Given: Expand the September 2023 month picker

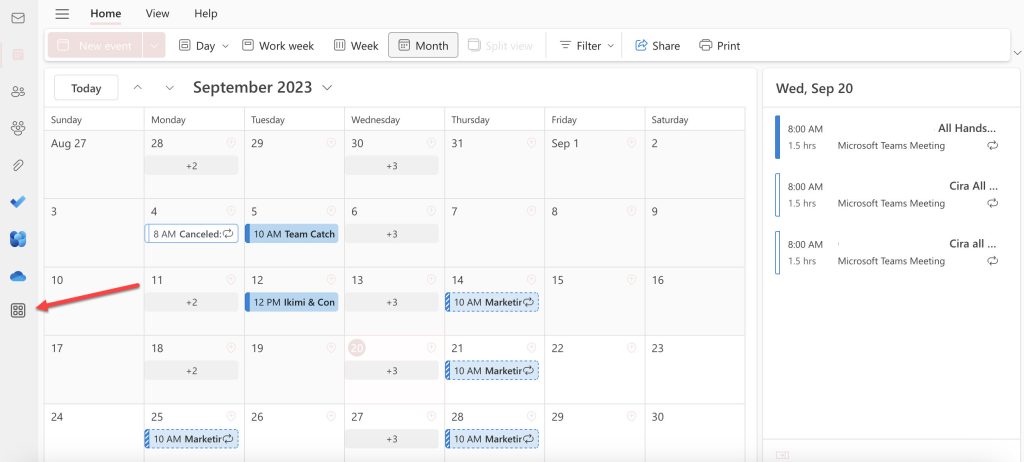Looking at the screenshot, I should pos(327,88).
